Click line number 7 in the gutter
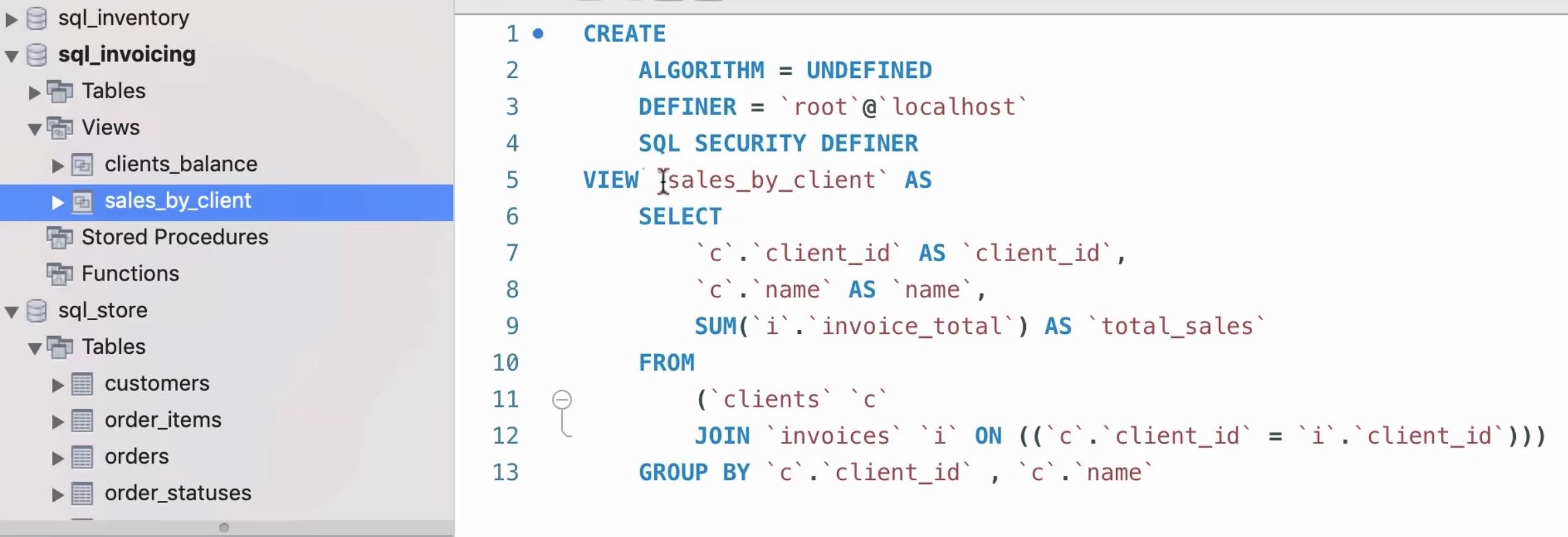This screenshot has width=1568, height=537. pyautogui.click(x=512, y=253)
